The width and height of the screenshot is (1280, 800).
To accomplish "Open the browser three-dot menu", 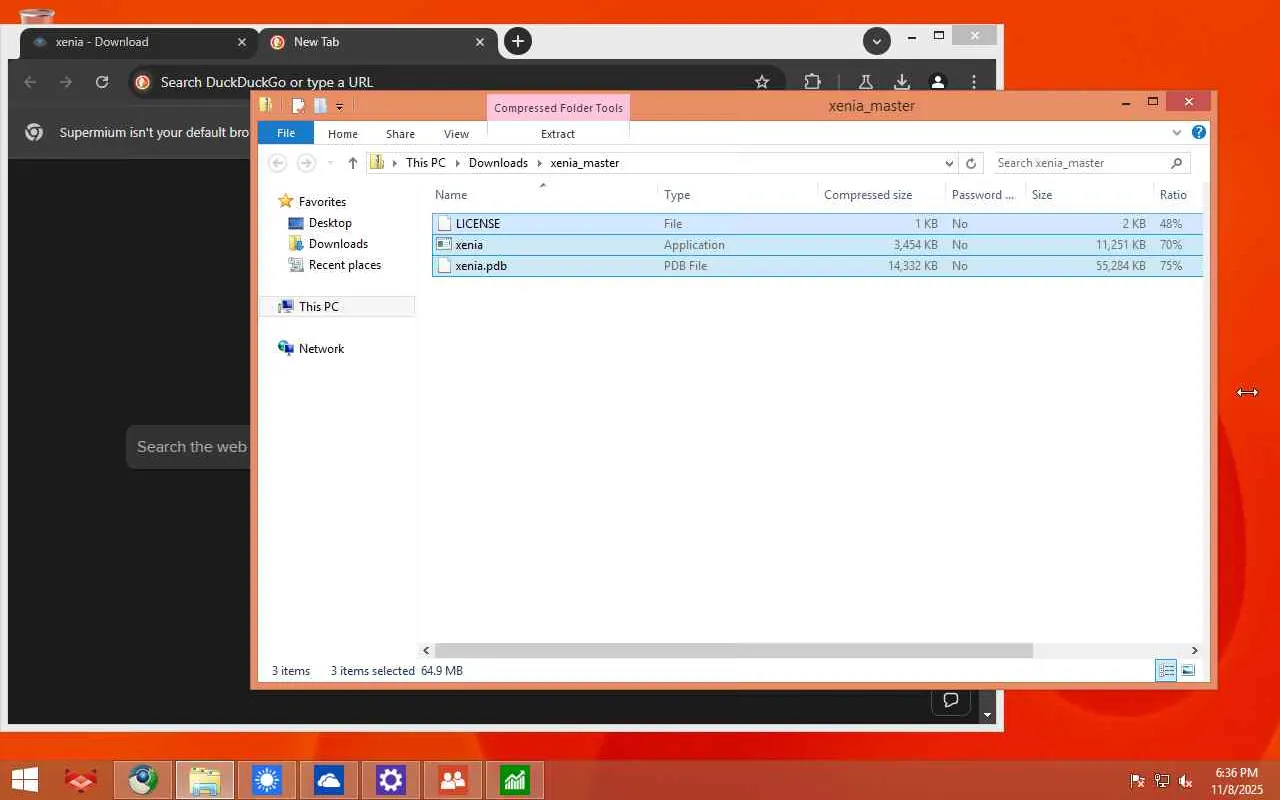I will point(974,82).
